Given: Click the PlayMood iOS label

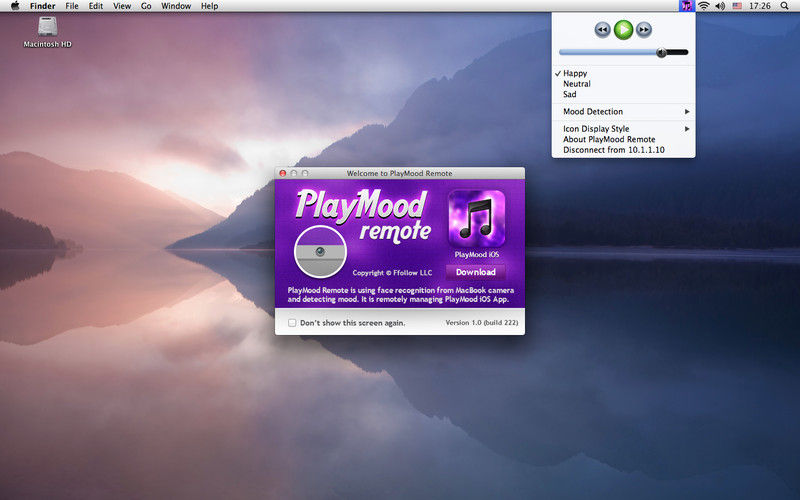Looking at the screenshot, I should (x=477, y=255).
